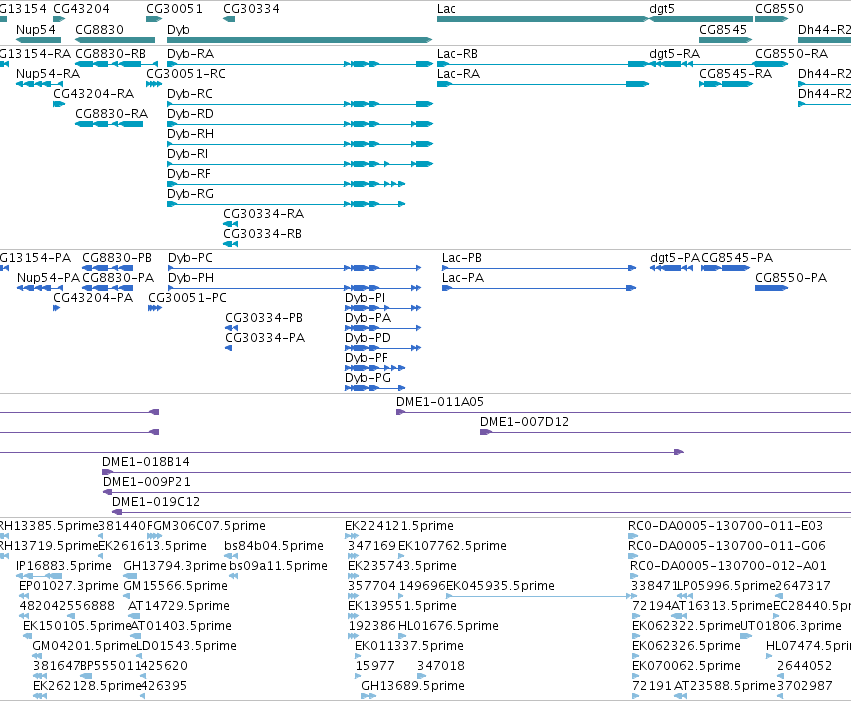Screen dimensions: 851x701
Task: Select transcript Dyb-RC
Action: point(190,94)
